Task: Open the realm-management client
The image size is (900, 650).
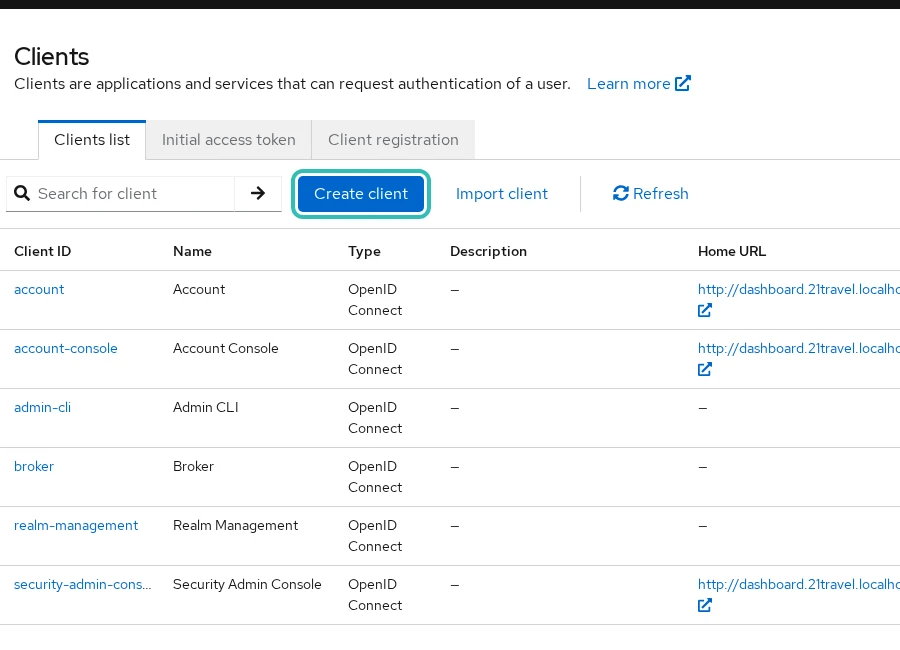Action: (76, 525)
